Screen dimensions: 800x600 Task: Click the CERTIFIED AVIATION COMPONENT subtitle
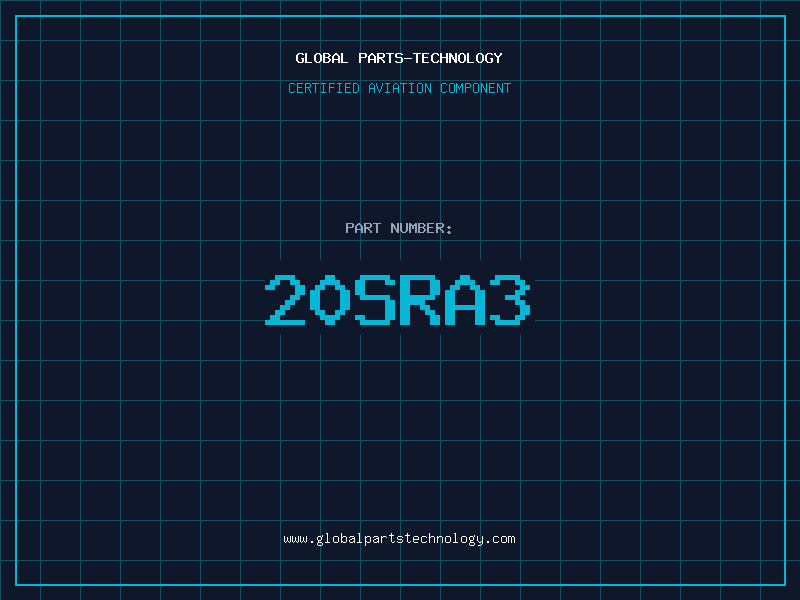[x=399, y=88]
